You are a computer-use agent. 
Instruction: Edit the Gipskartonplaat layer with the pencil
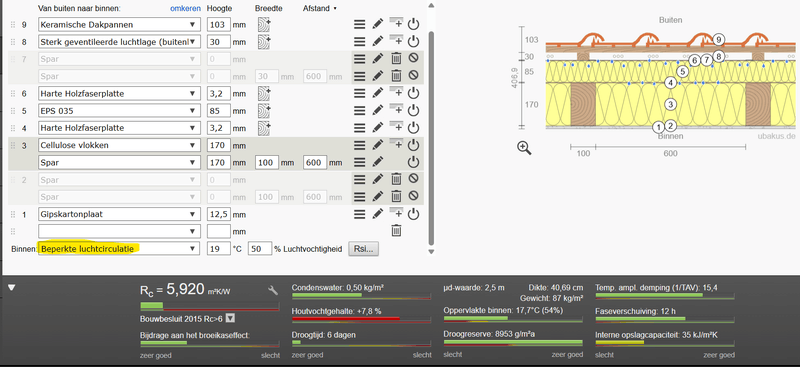point(378,214)
